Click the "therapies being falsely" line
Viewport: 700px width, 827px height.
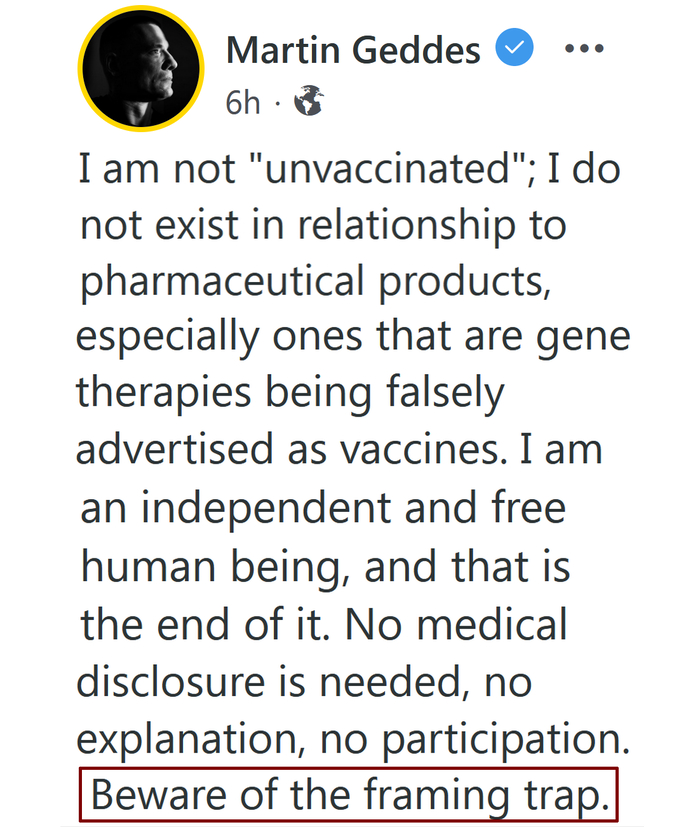290,394
